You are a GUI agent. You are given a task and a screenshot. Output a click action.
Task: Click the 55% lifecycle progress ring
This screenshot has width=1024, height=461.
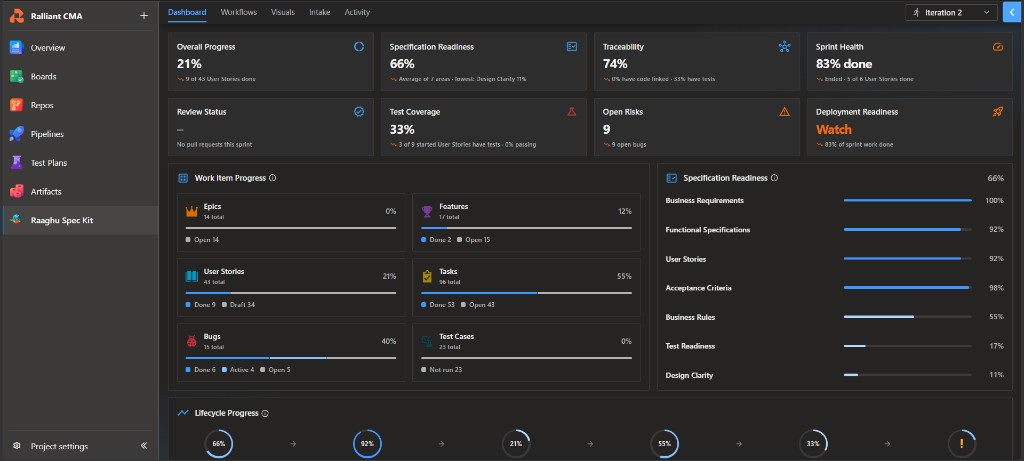click(x=664, y=443)
